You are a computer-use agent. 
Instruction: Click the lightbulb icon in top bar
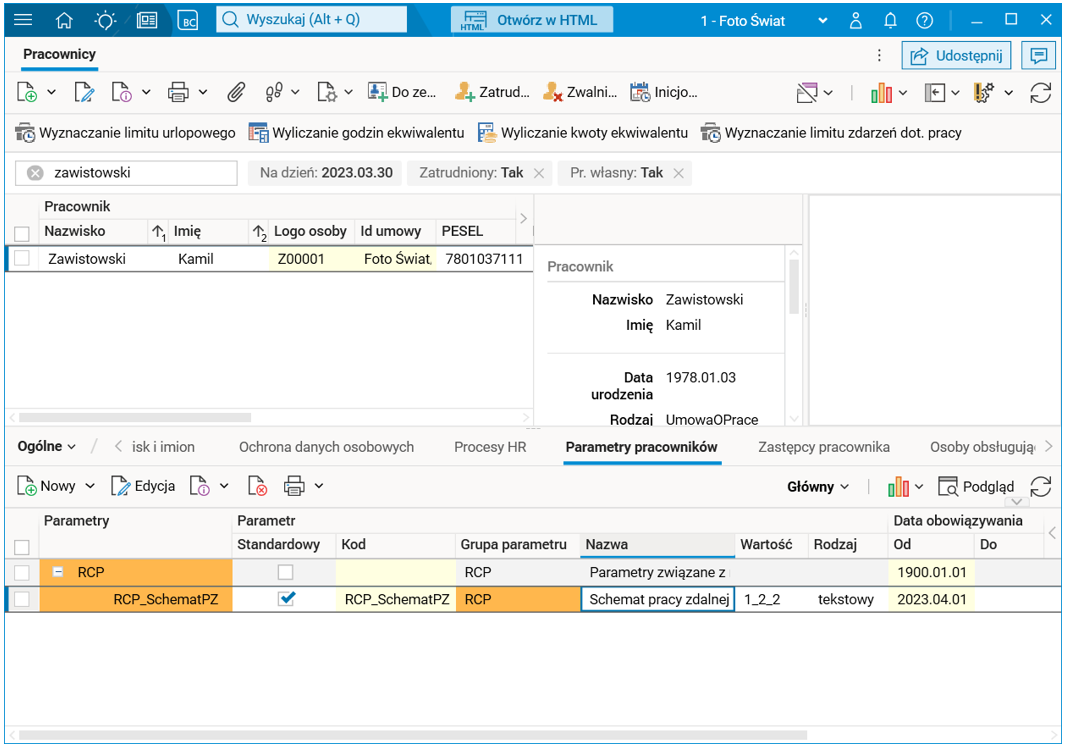(x=105, y=20)
